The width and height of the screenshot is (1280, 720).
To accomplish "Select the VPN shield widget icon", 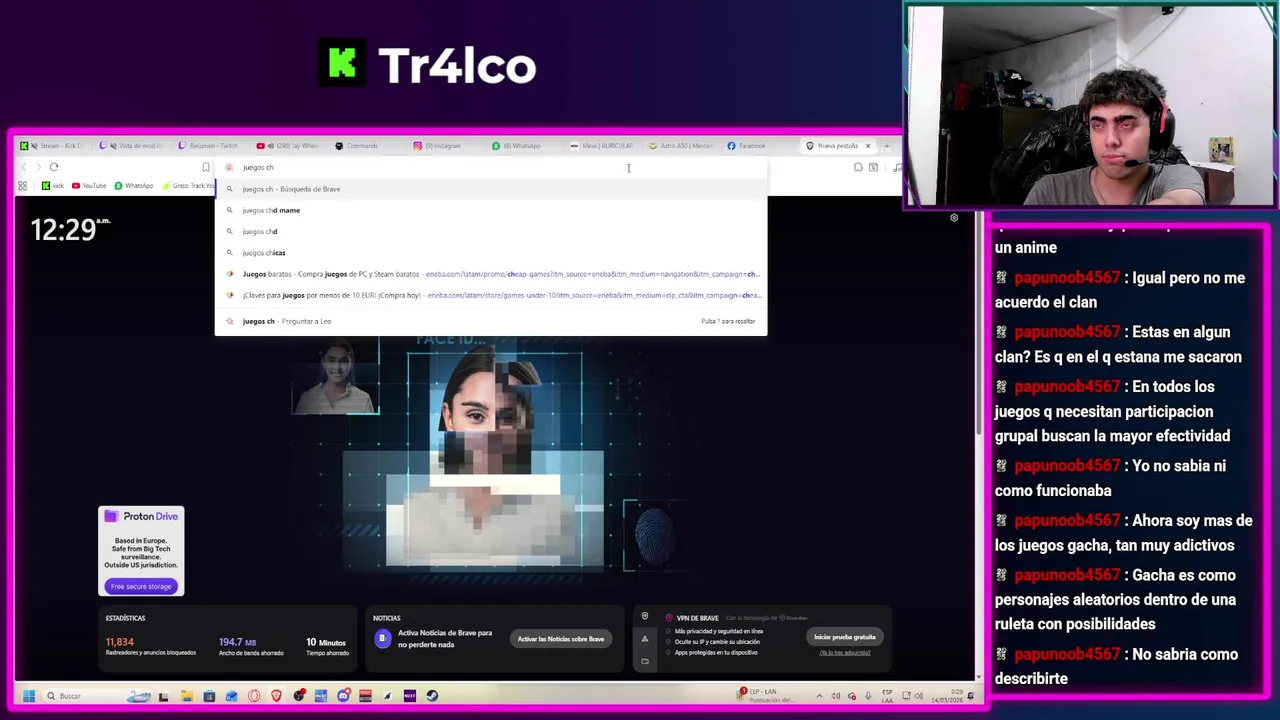I will click(x=645, y=617).
